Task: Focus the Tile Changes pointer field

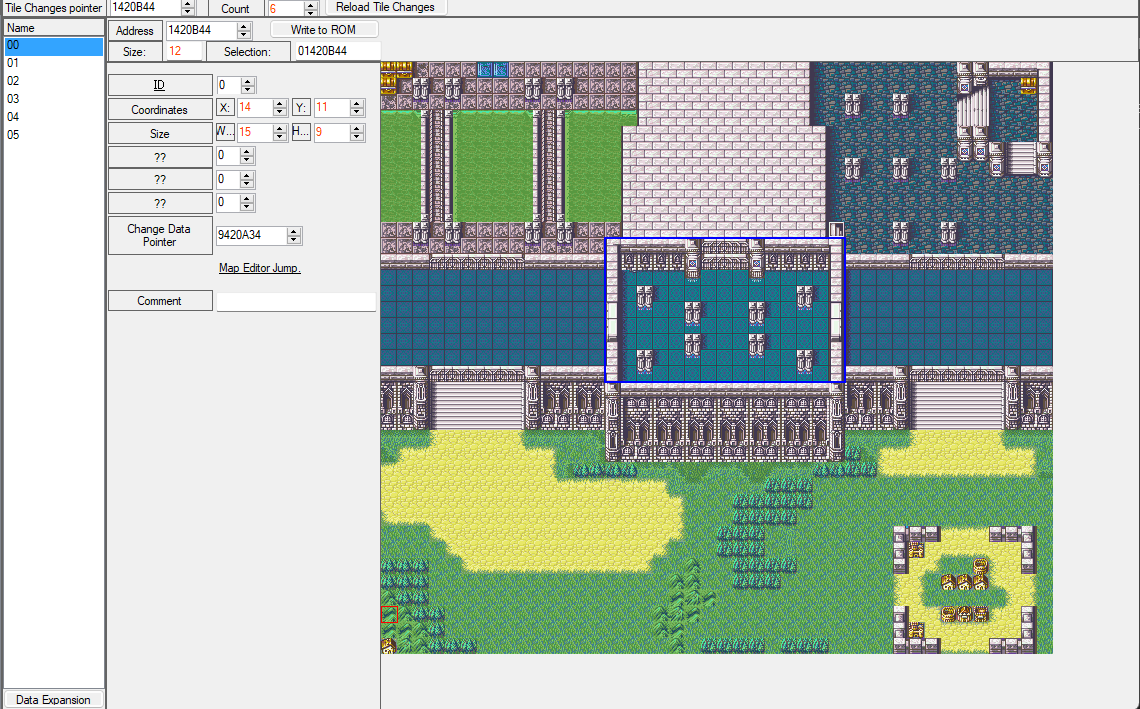Action: (x=145, y=7)
